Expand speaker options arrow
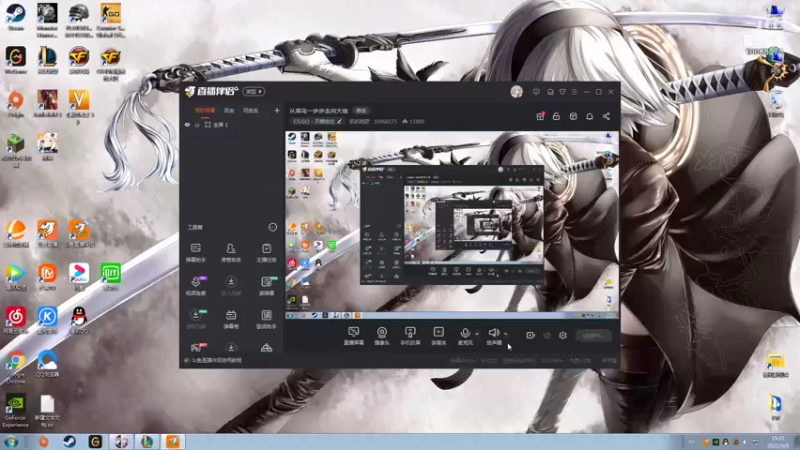This screenshot has height=450, width=800. click(x=506, y=334)
